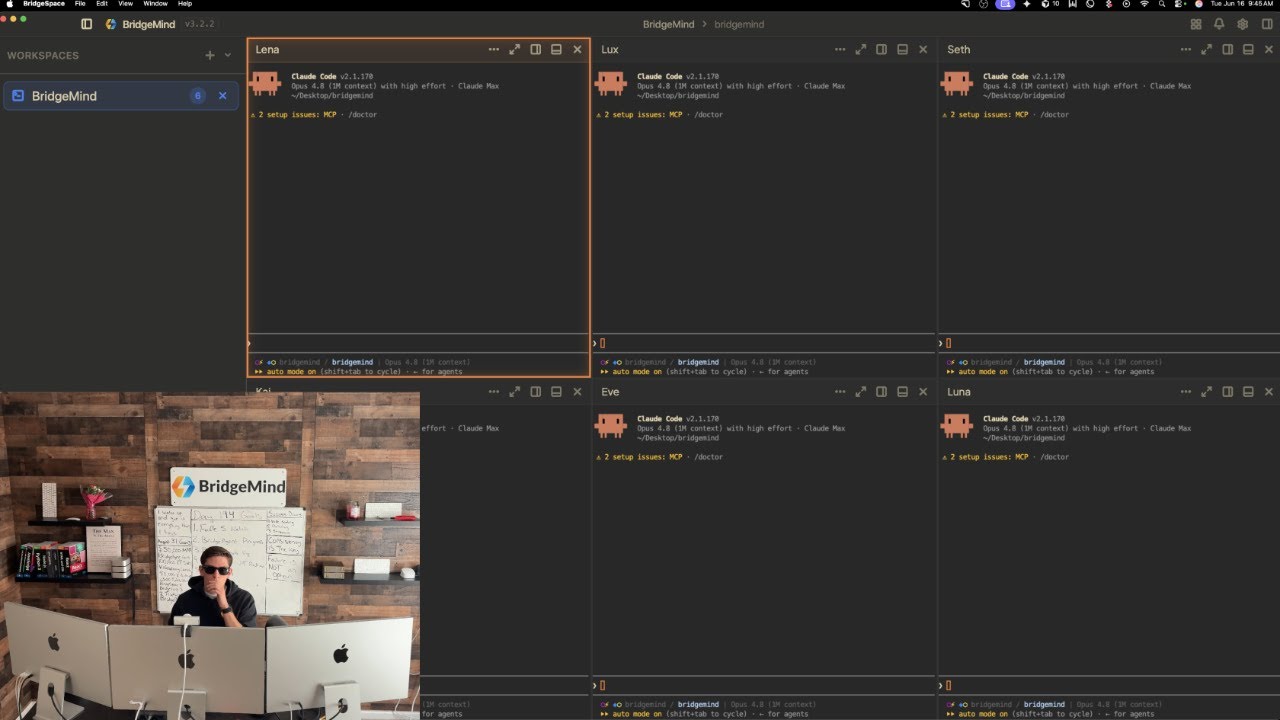Viewport: 1280px width, 720px height.
Task: Click bridgemind folder breadcrumb in top bar
Action: pyautogui.click(x=739, y=24)
